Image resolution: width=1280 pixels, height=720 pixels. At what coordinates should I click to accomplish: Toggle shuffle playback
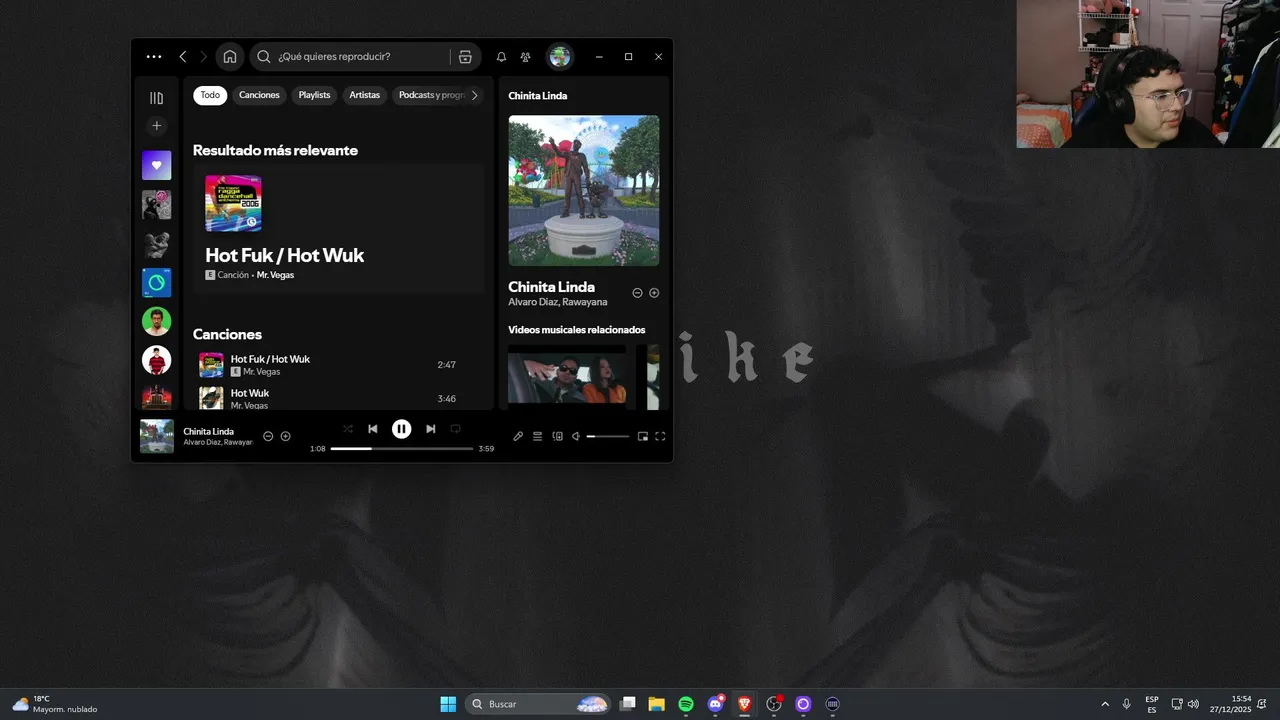click(348, 429)
